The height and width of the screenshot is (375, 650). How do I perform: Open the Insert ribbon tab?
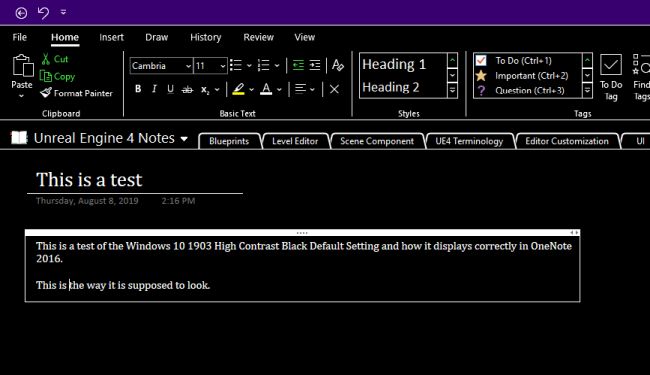tap(112, 37)
